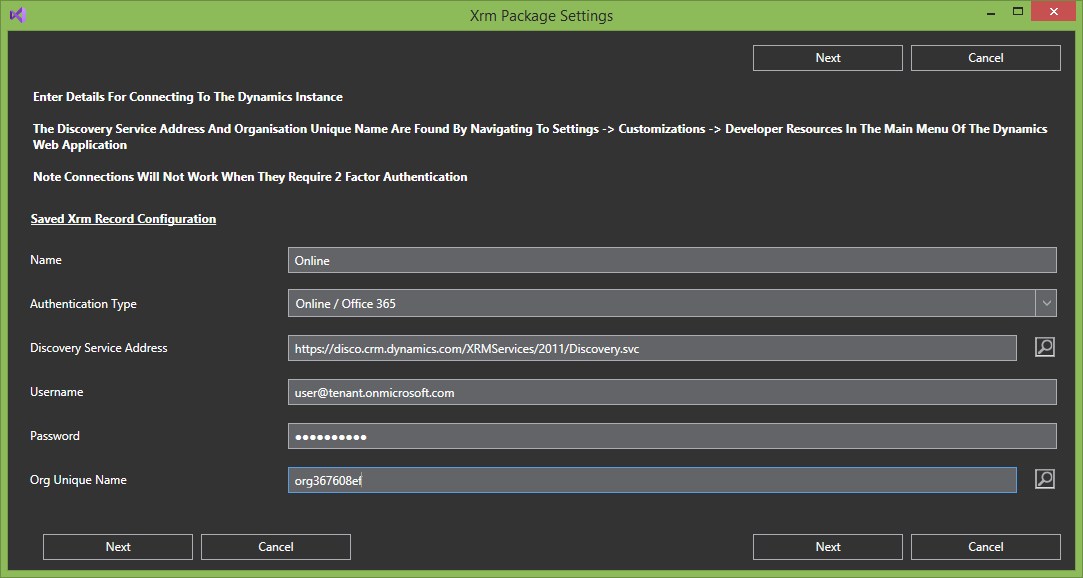Image resolution: width=1083 pixels, height=578 pixels.
Task: Click the bottom-left Cancel button
Action: [x=276, y=547]
